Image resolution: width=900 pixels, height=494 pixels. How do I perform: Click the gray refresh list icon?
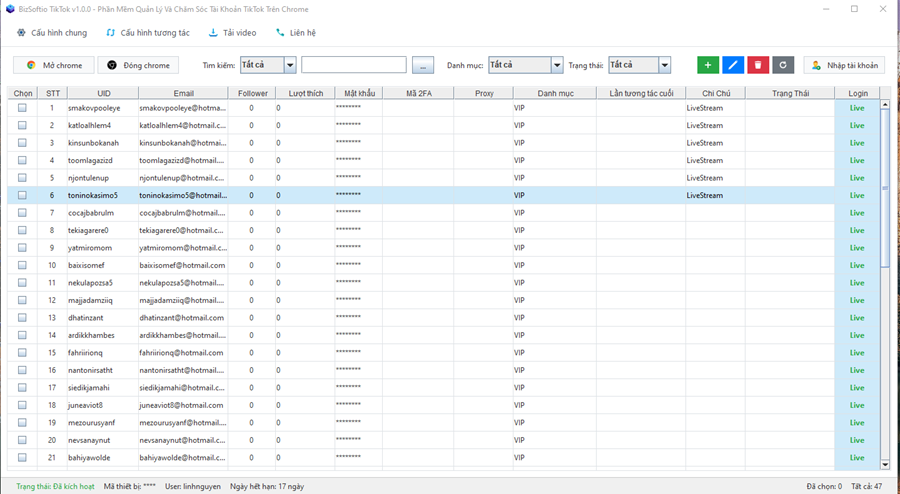(x=783, y=65)
